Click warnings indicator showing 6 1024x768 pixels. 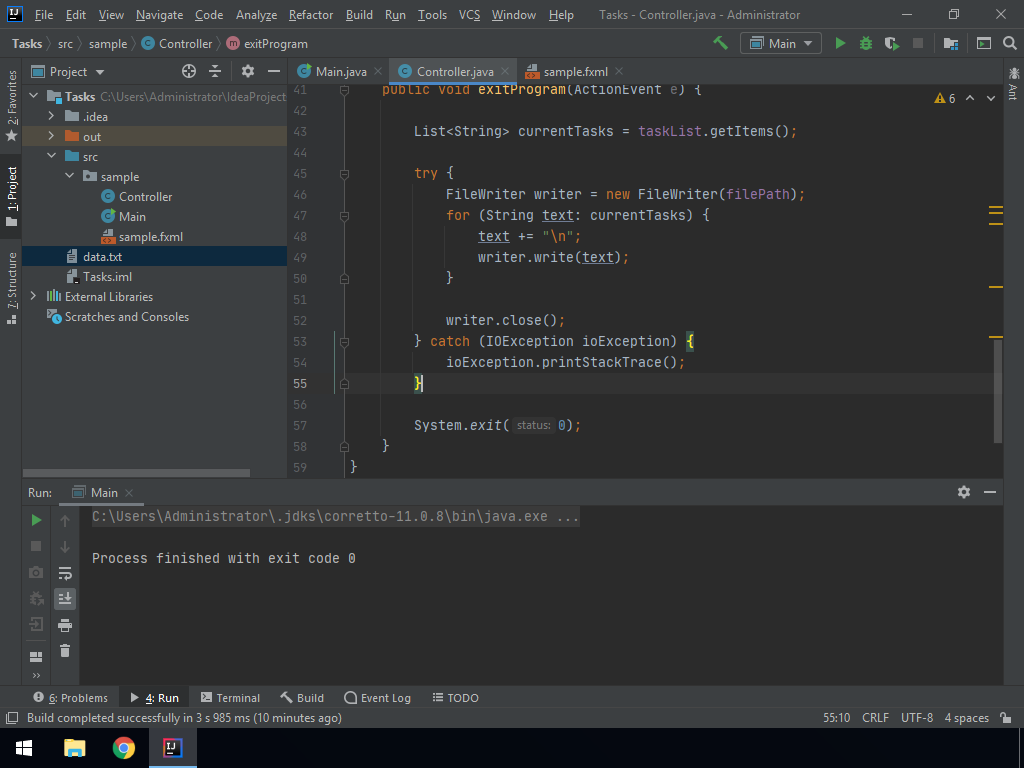945,98
